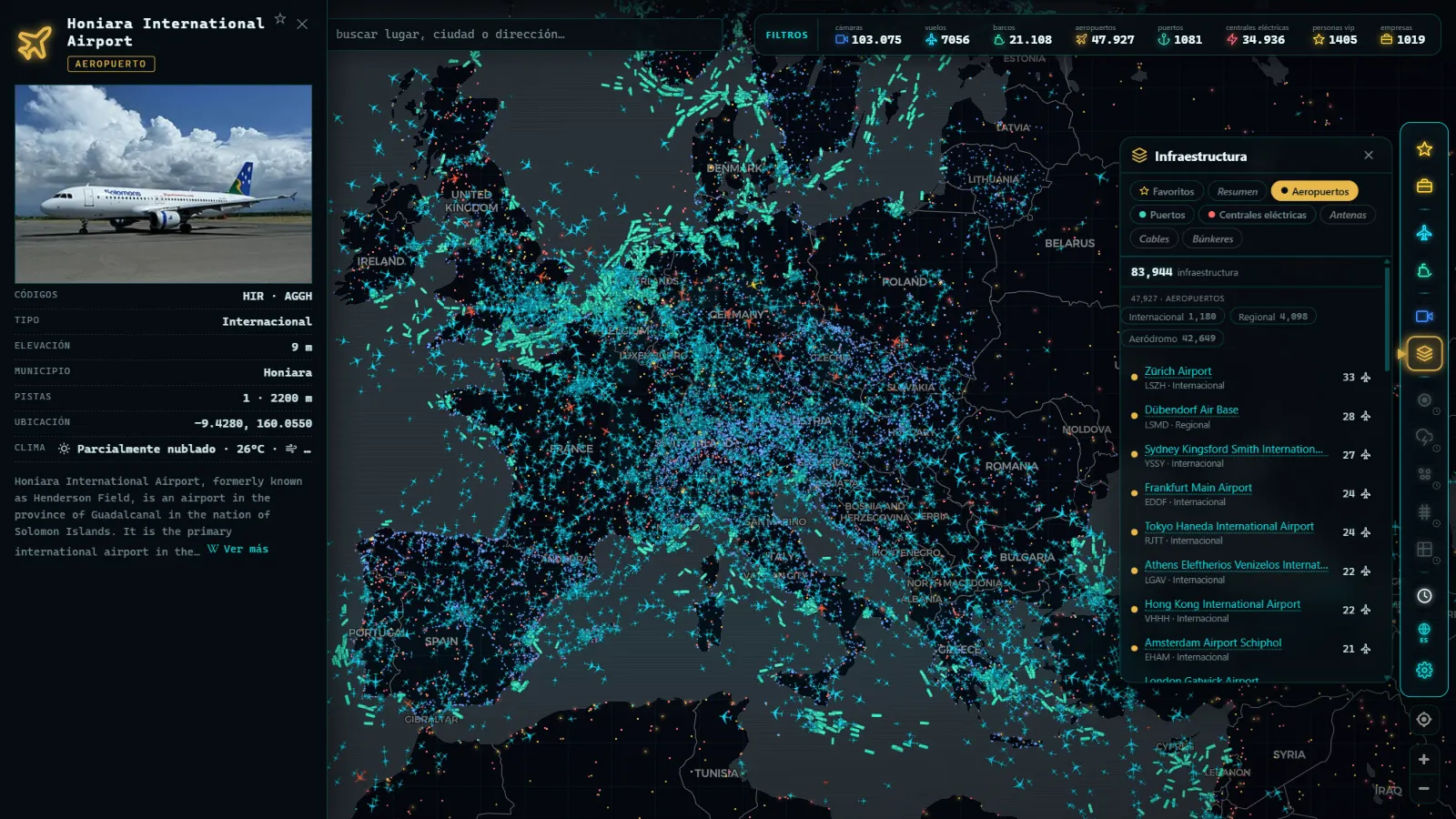The width and height of the screenshot is (1456, 819).
Task: Open the Cables tab
Action: tap(1154, 238)
